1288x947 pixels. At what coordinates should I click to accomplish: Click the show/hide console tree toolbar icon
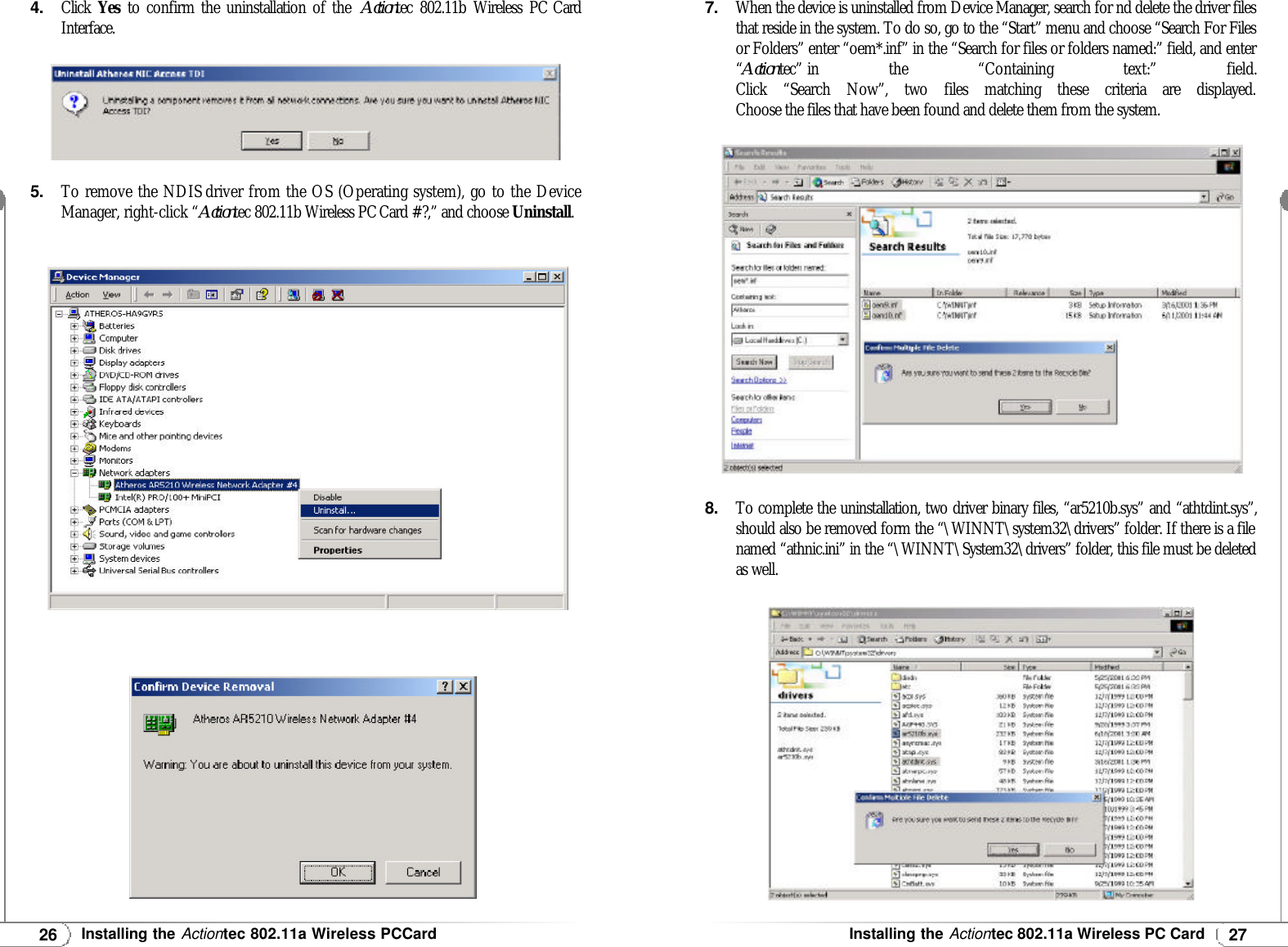coord(211,294)
